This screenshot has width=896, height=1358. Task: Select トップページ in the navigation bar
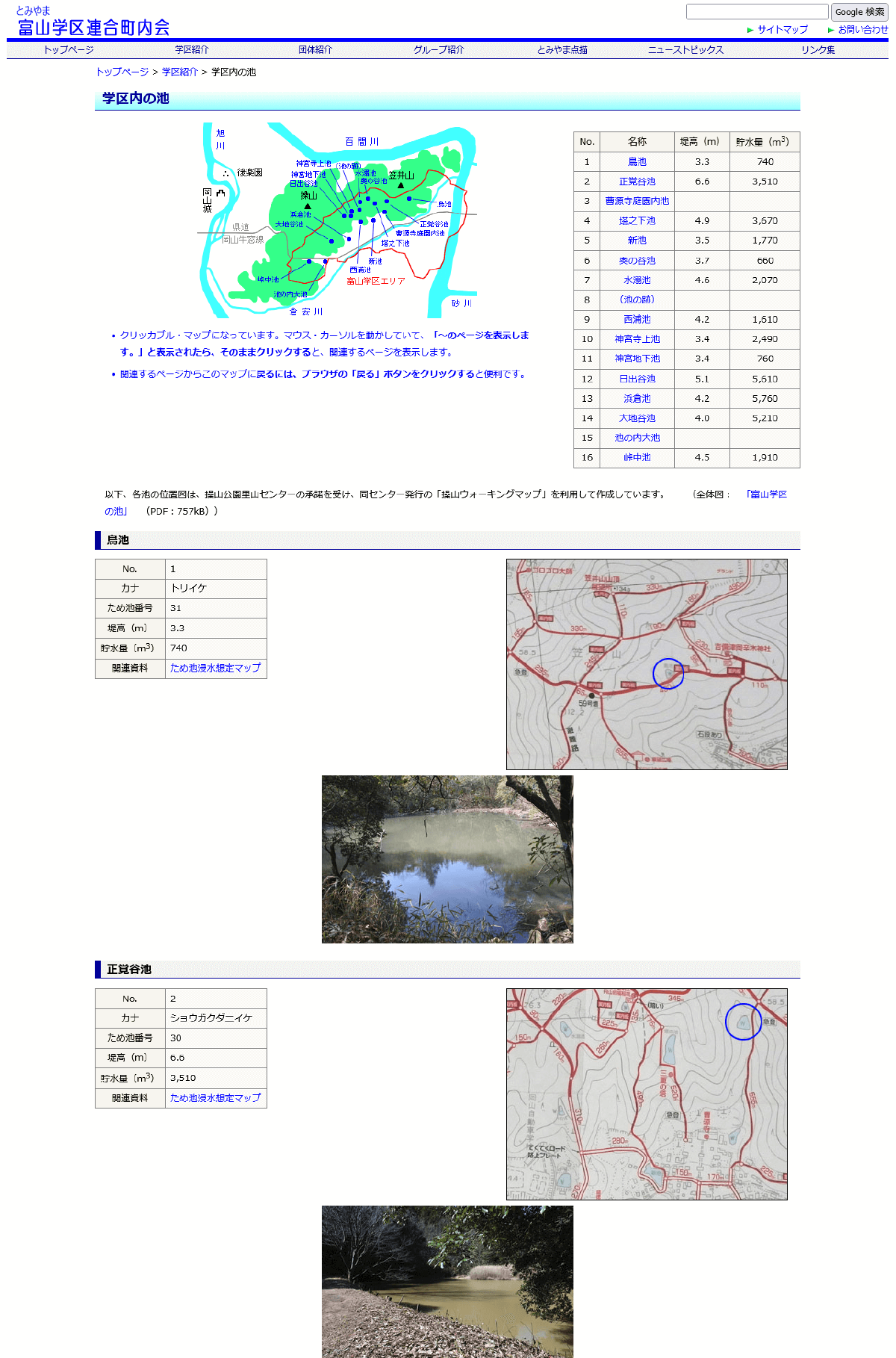pos(69,50)
